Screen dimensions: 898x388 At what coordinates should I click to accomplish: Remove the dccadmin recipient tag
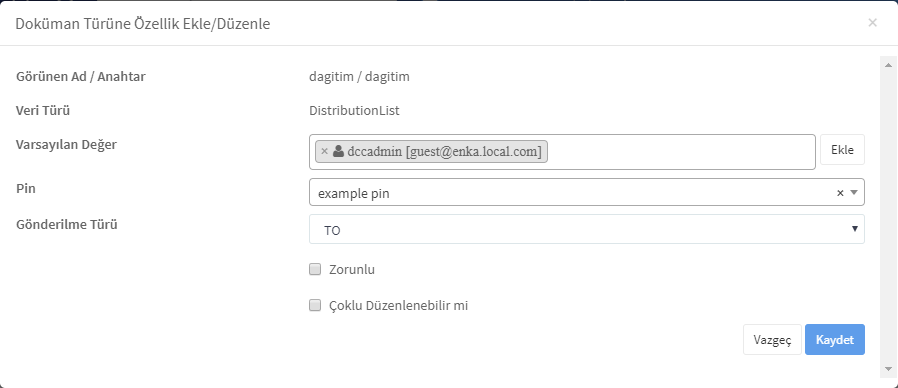click(x=324, y=151)
